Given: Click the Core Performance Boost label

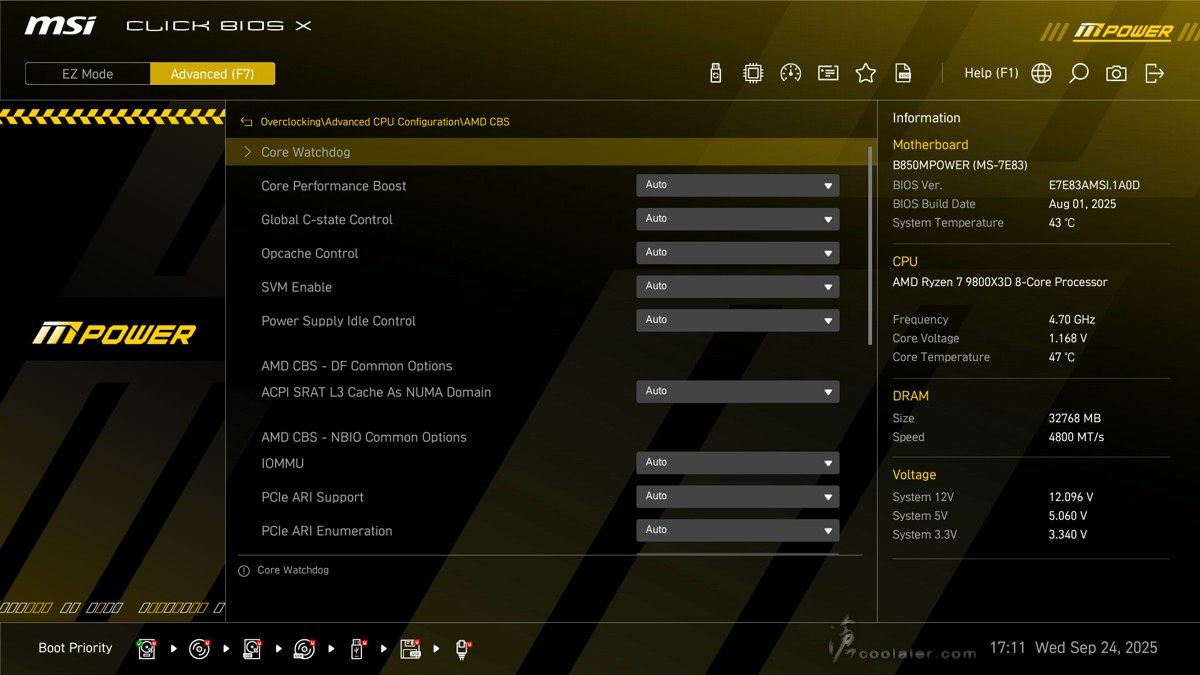Looking at the screenshot, I should pyautogui.click(x=334, y=186).
